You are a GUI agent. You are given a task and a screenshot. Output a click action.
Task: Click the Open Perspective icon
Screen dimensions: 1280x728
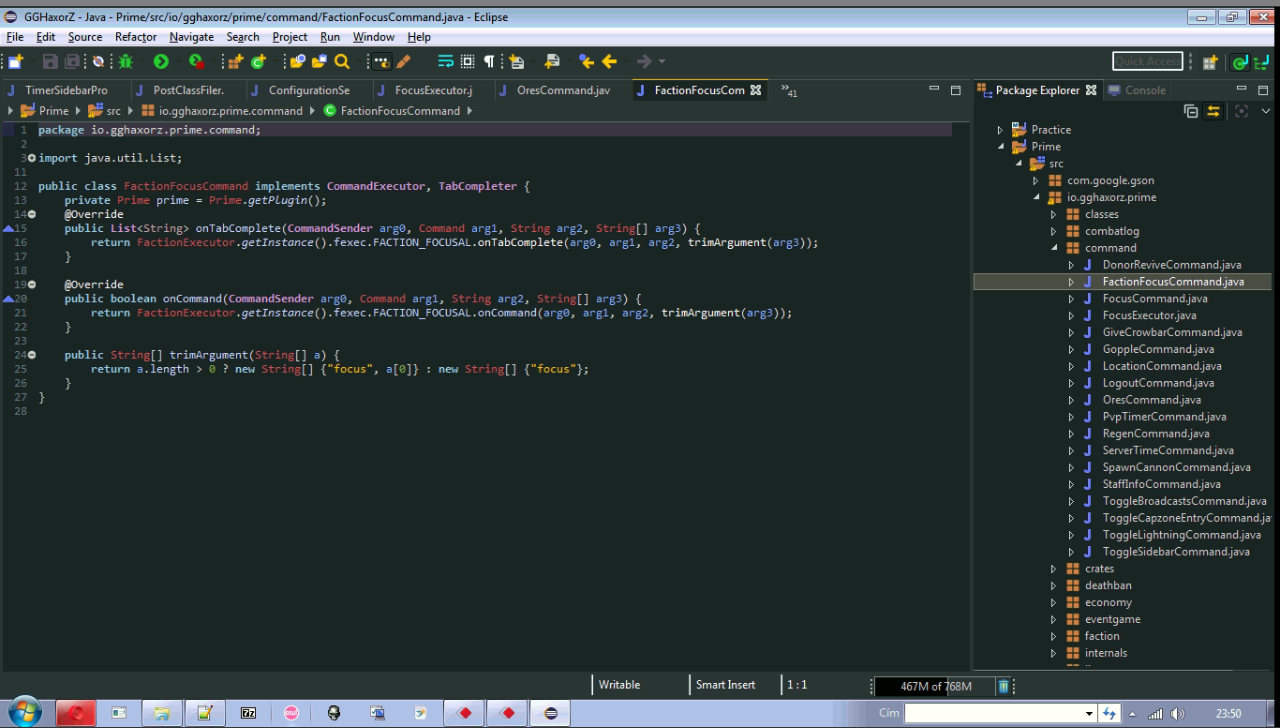(1210, 62)
